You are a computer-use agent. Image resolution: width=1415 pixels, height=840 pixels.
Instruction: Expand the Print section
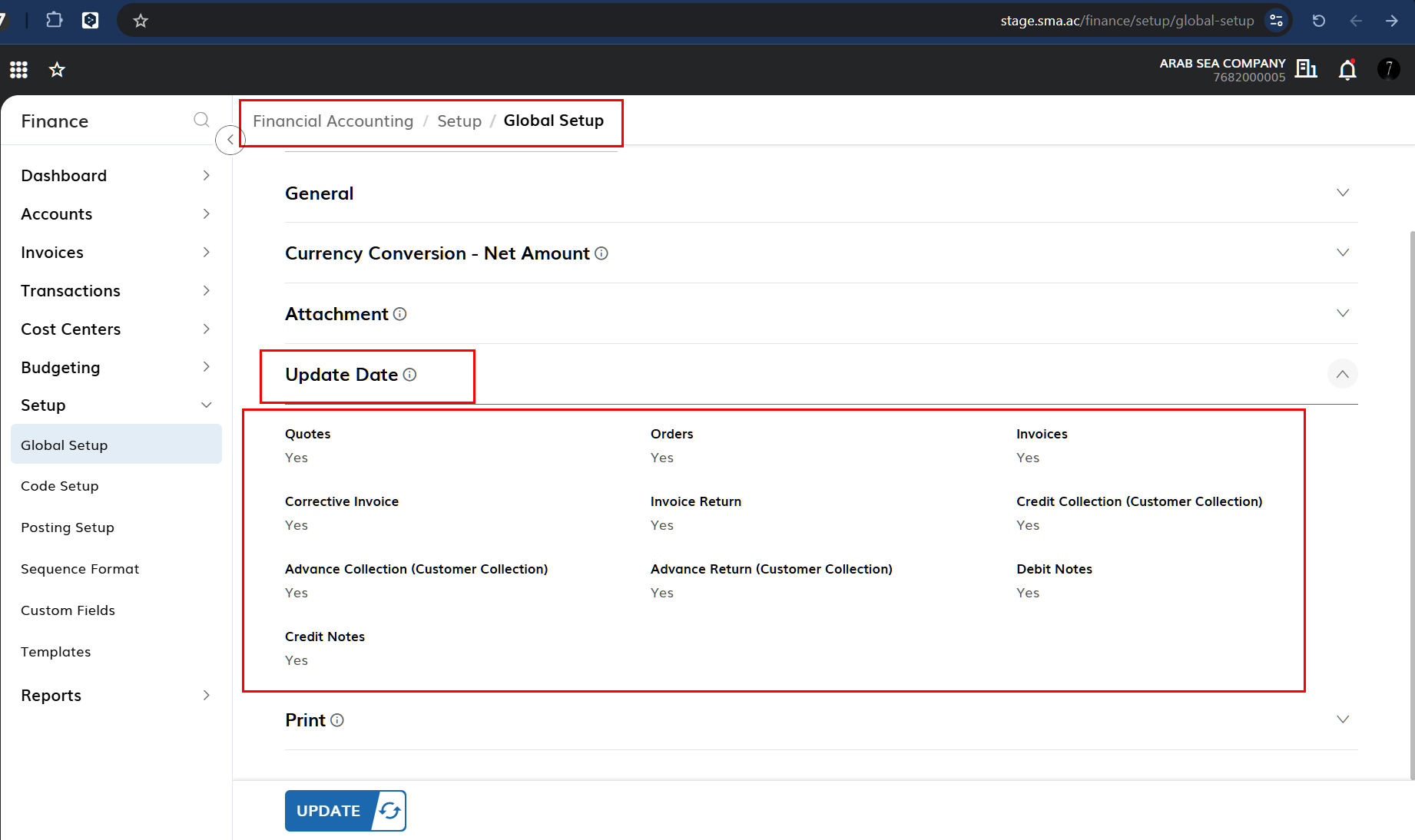(x=1343, y=719)
